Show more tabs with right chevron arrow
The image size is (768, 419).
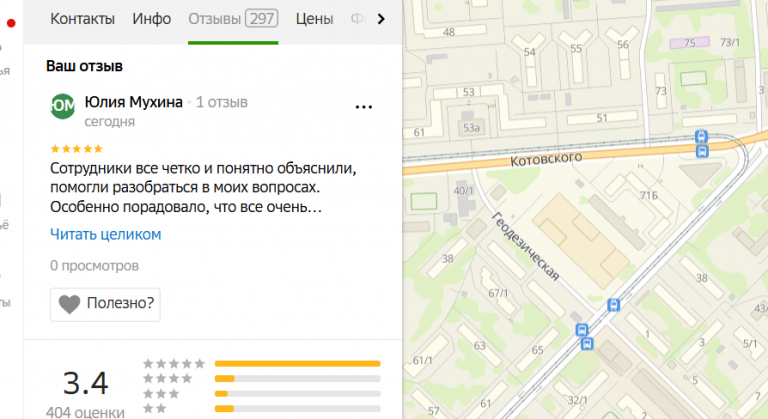[381, 19]
